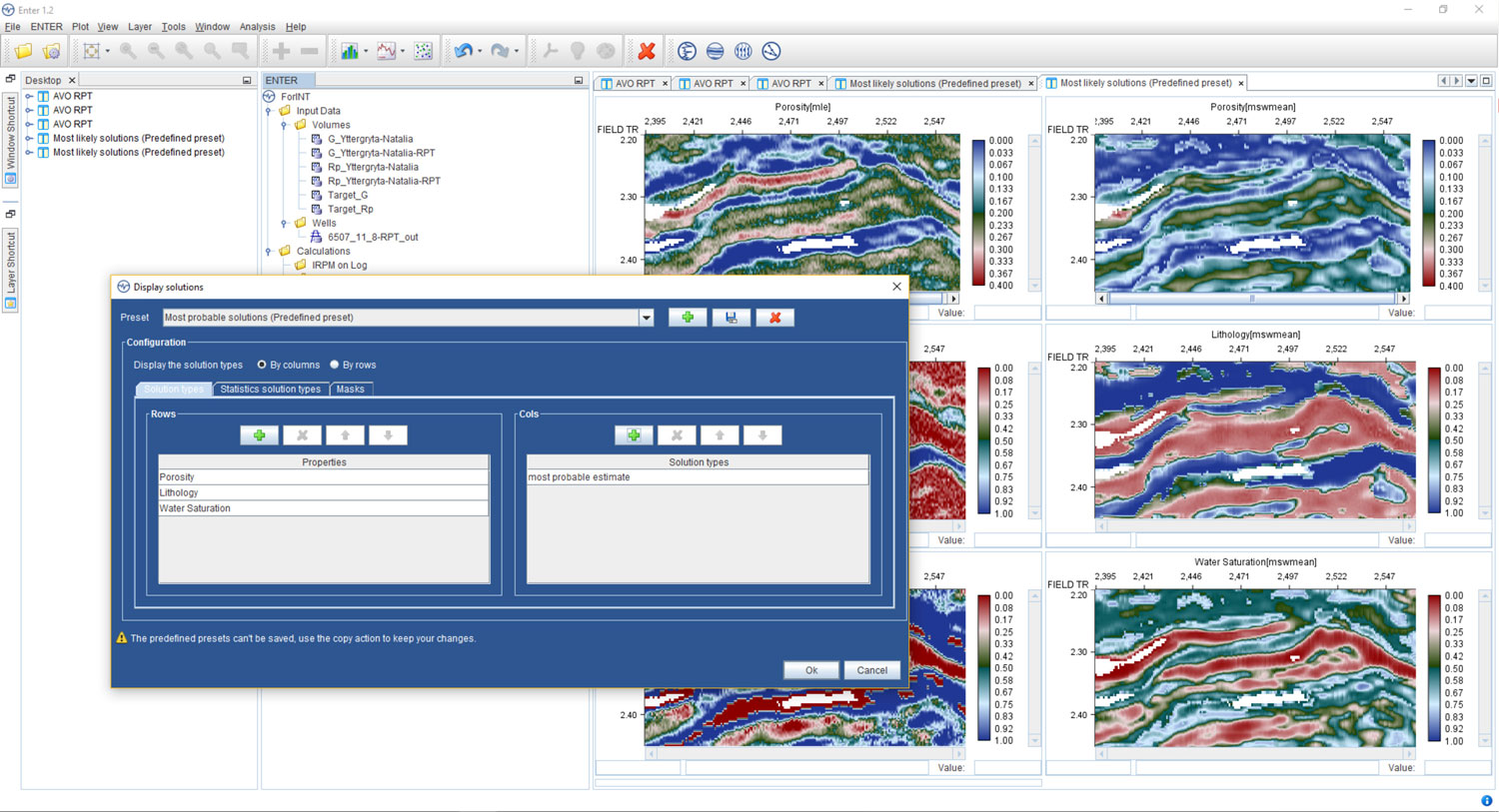The image size is (1499, 812).
Task: Add a column with Cols green plus
Action: 634,435
